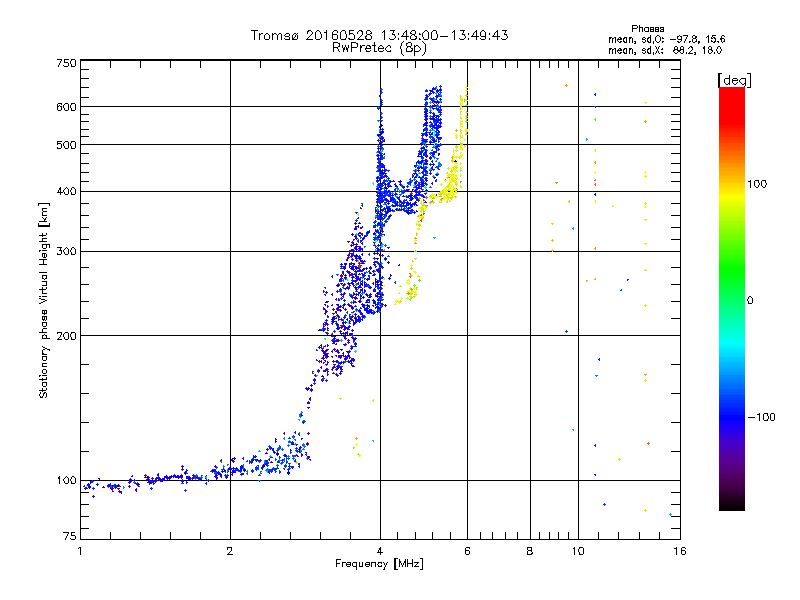The width and height of the screenshot is (800, 600).
Task: Click the y-axis label "600"
Action: click(66, 107)
